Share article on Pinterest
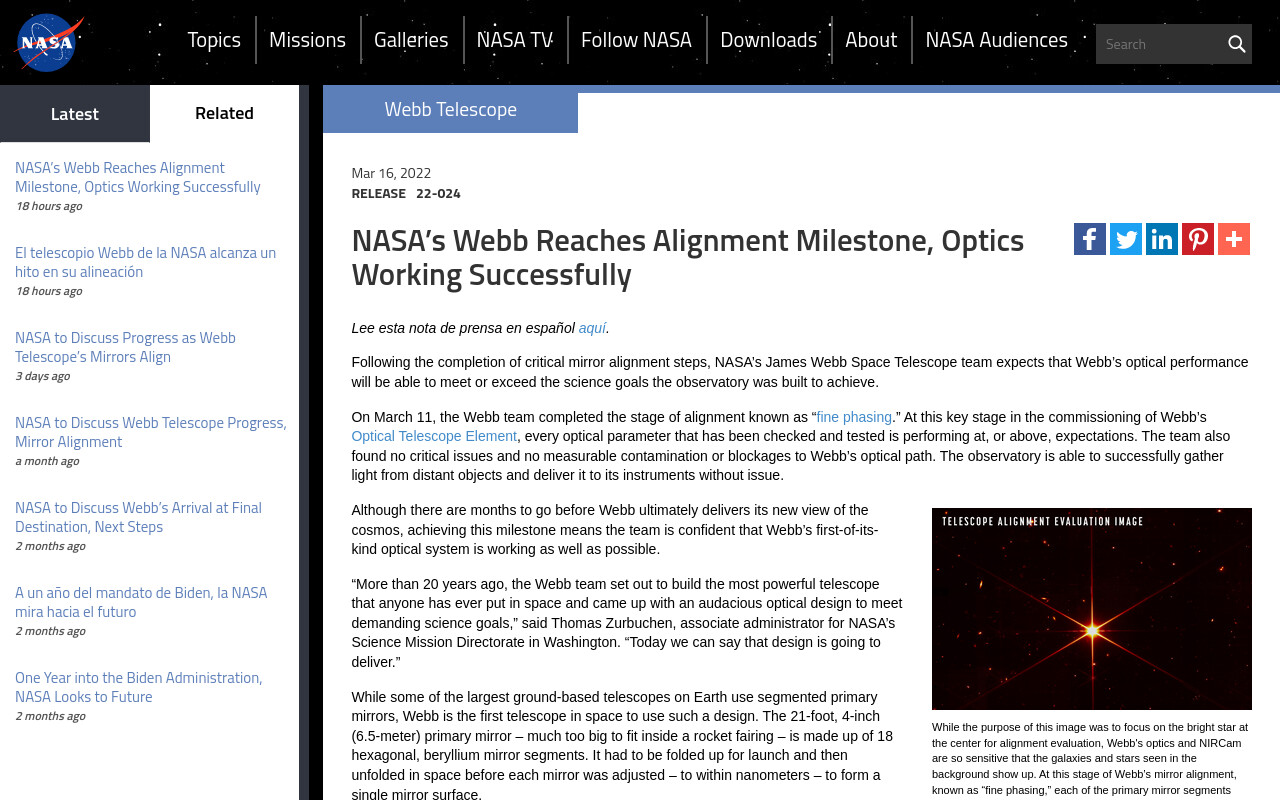The height and width of the screenshot is (800, 1280). pyautogui.click(x=1198, y=239)
